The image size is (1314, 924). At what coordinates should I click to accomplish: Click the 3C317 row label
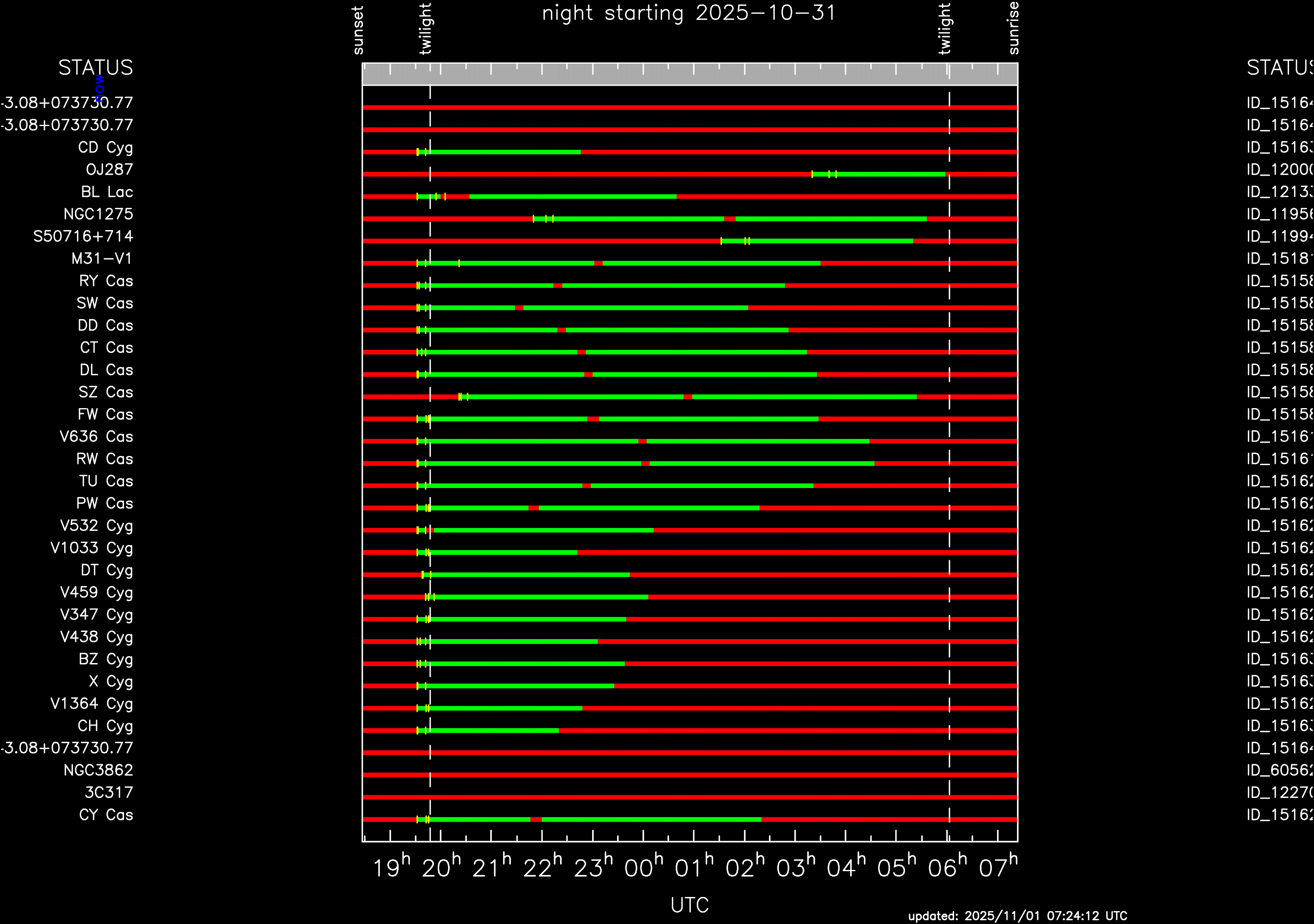click(x=109, y=793)
